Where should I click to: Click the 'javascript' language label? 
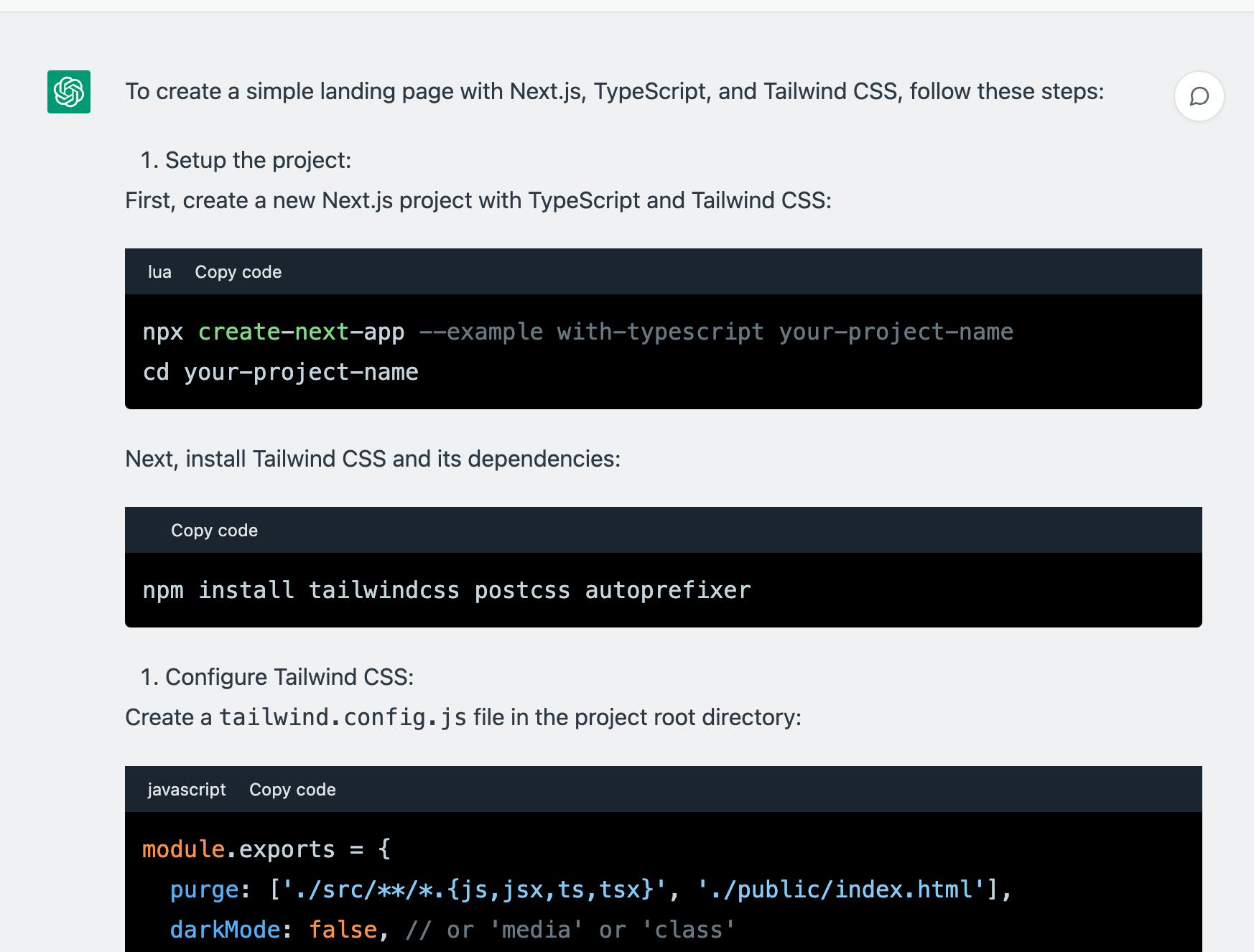(x=187, y=790)
